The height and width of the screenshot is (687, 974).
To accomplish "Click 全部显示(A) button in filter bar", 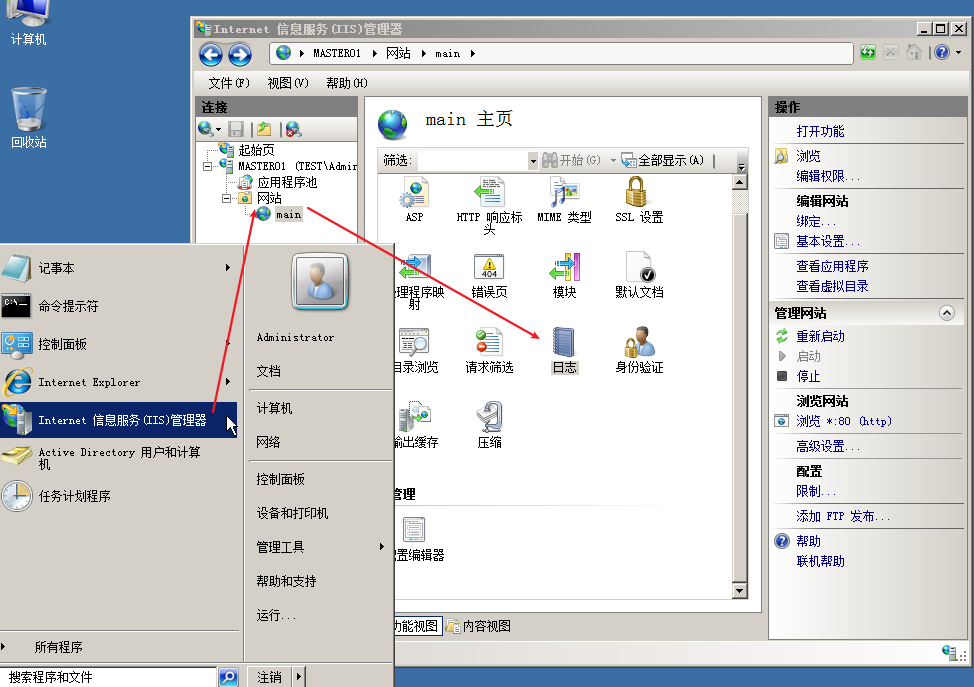I will (x=663, y=160).
